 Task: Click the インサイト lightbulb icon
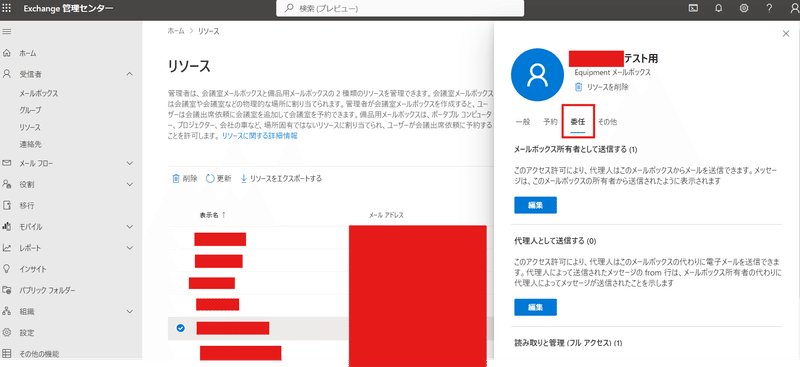(7, 269)
